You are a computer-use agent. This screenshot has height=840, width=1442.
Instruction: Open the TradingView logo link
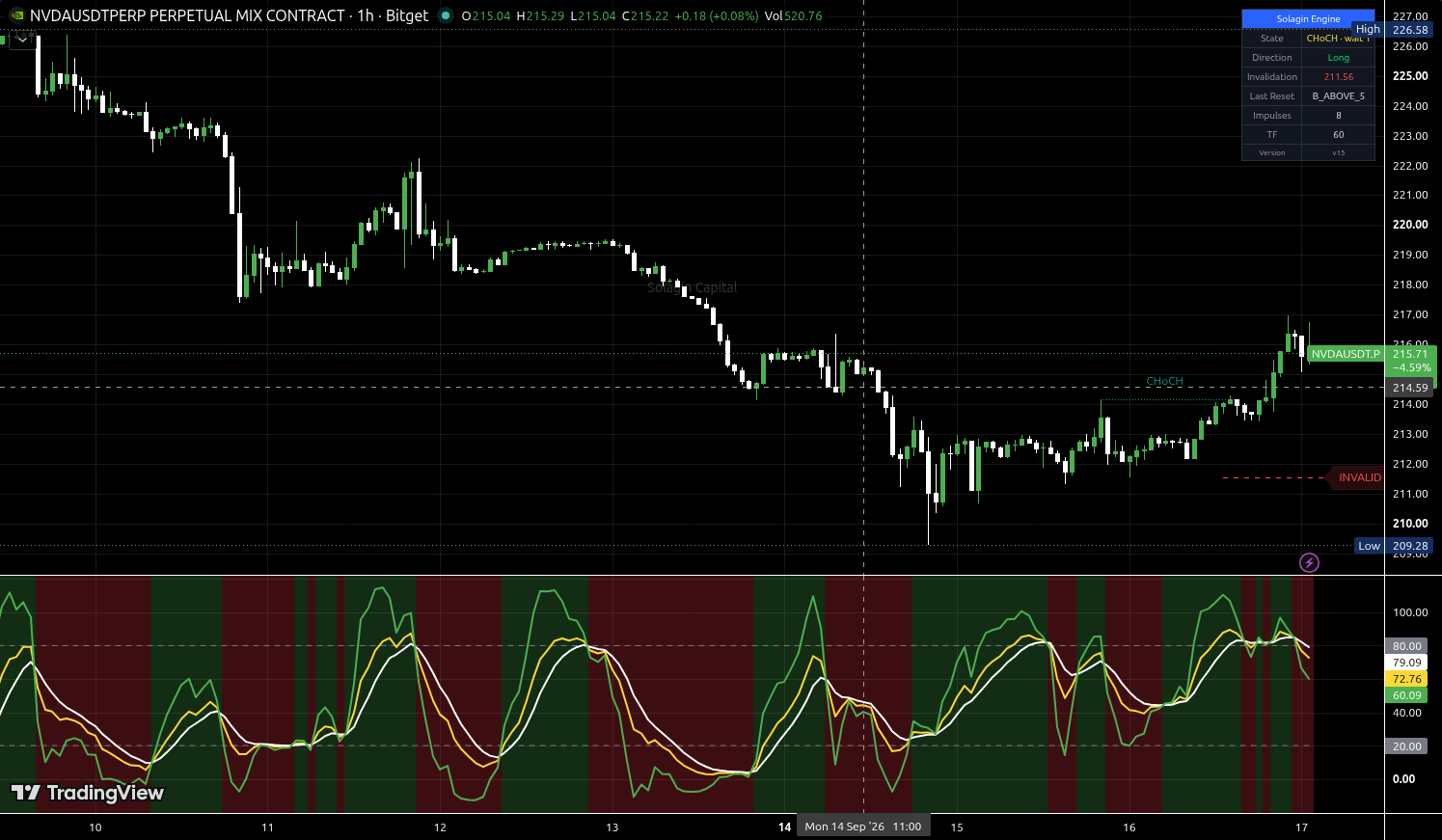click(88, 793)
